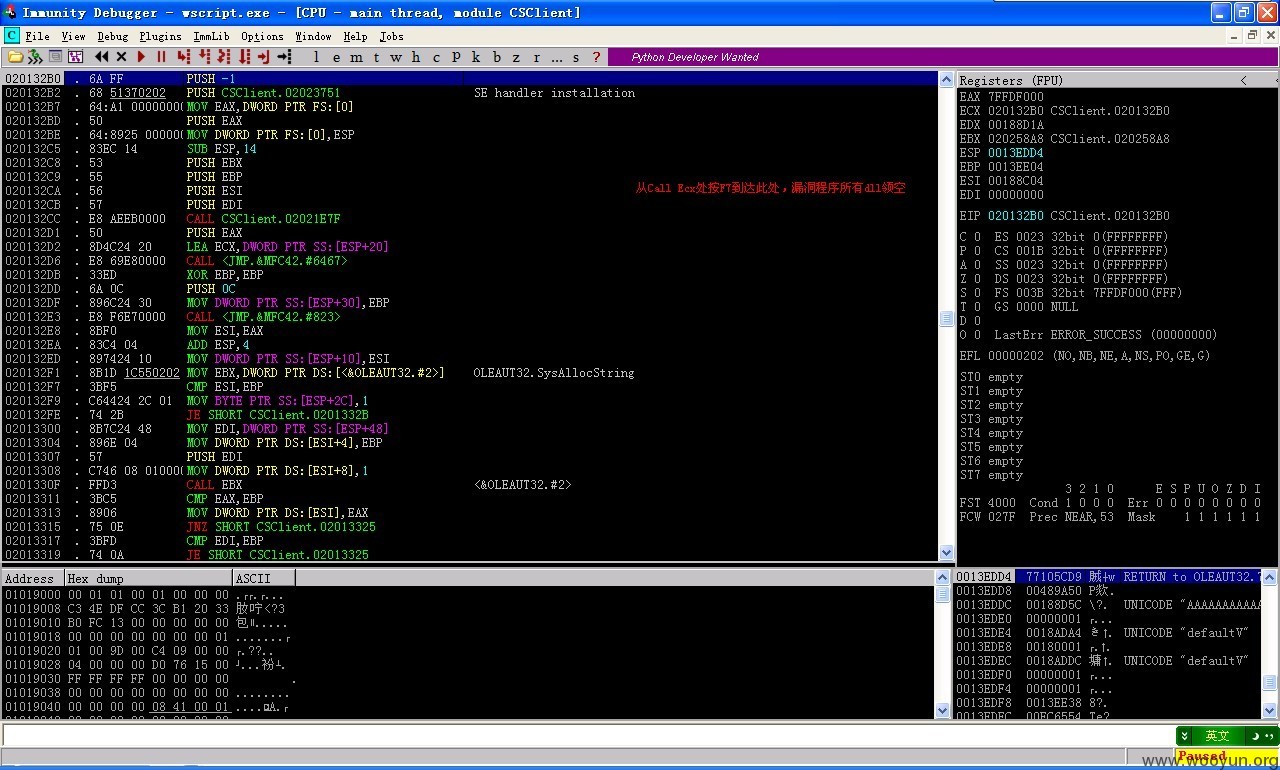Image resolution: width=1280 pixels, height=770 pixels.
Task: Open the call stack with the 'k' button
Action: pyautogui.click(x=476, y=57)
